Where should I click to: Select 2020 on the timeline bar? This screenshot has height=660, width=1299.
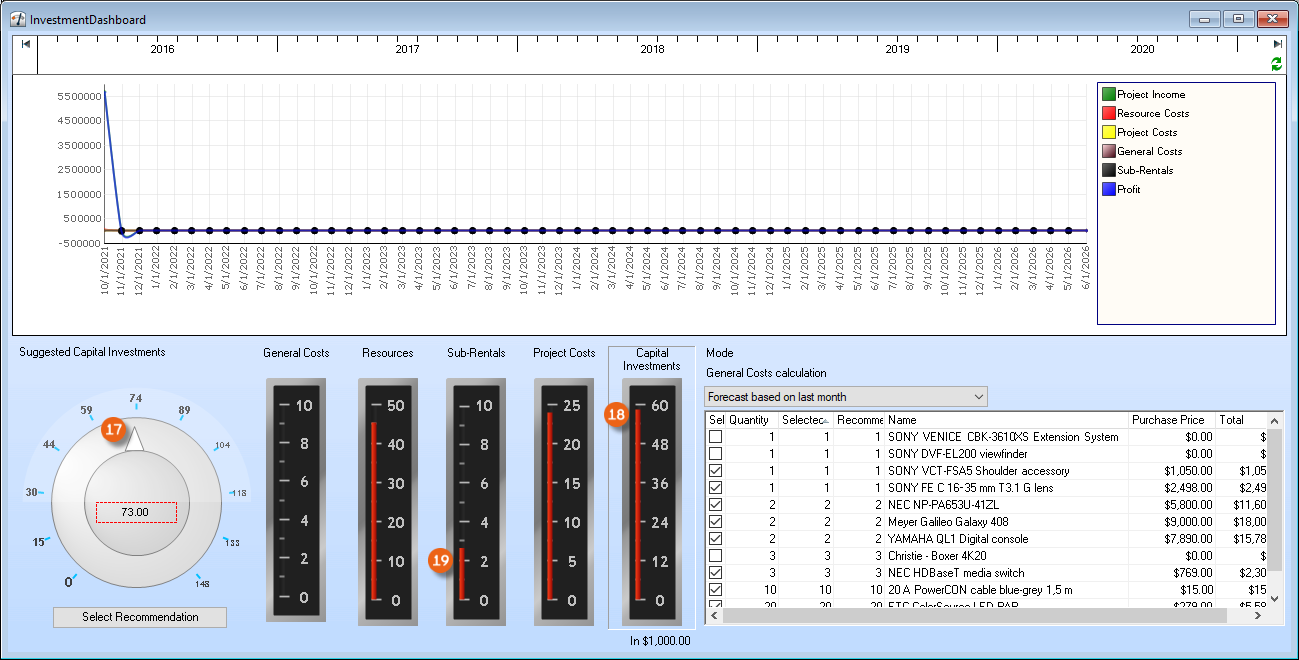click(1142, 49)
